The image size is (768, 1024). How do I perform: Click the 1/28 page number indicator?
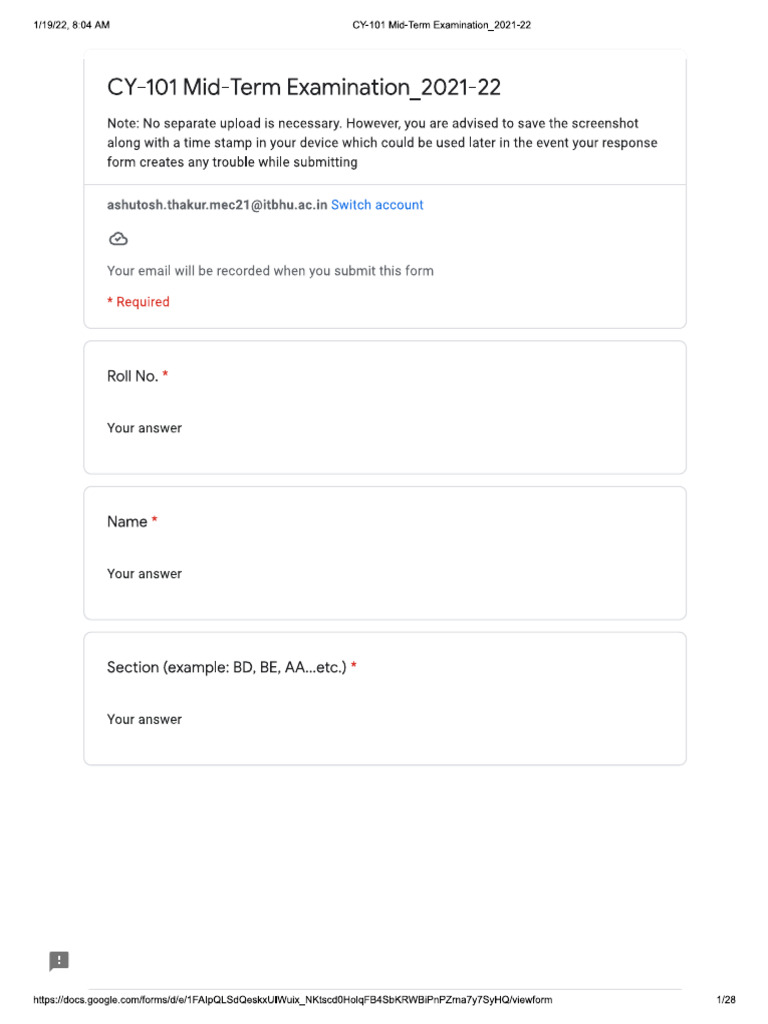[x=727, y=1000]
